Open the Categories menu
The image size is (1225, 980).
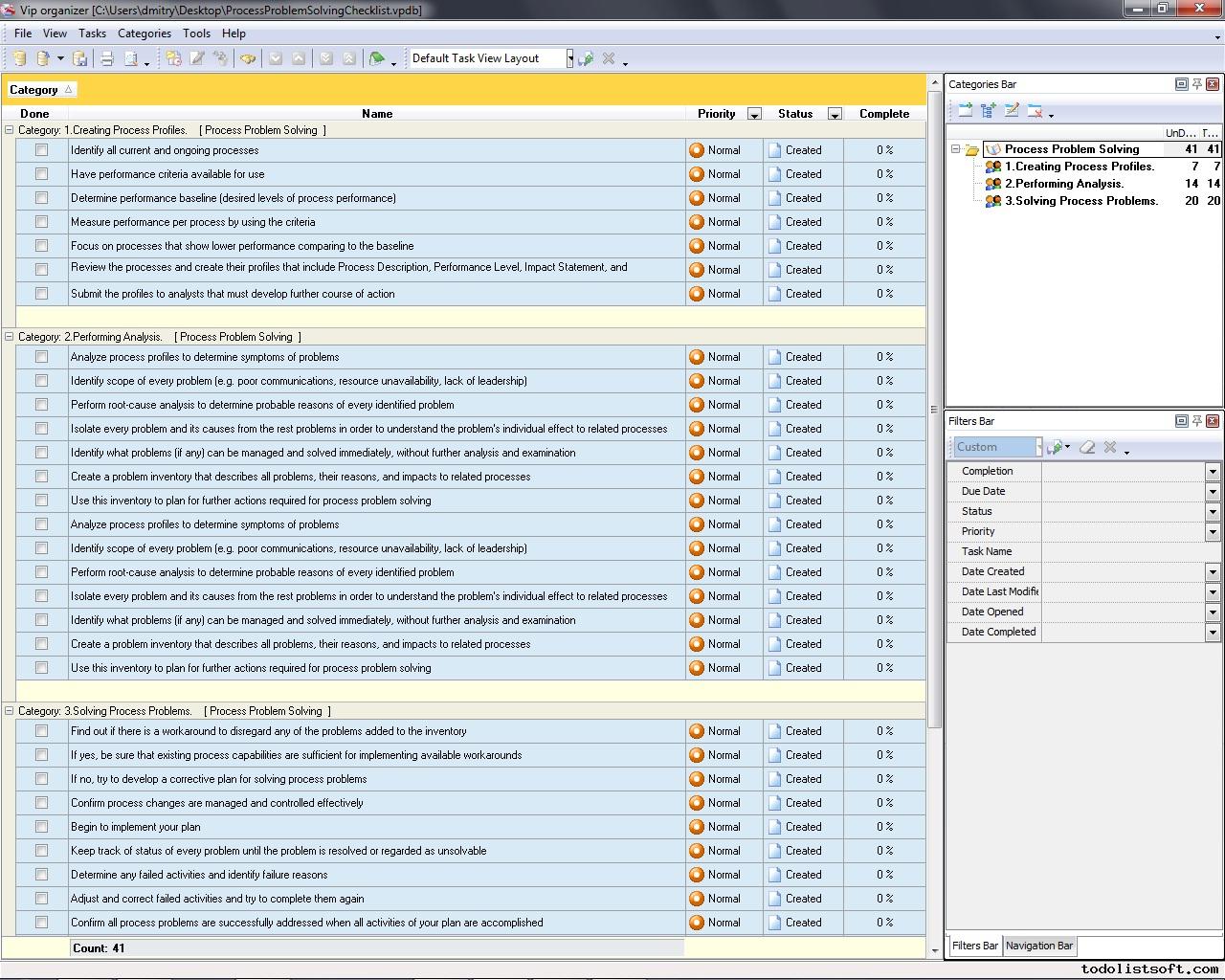tap(144, 33)
